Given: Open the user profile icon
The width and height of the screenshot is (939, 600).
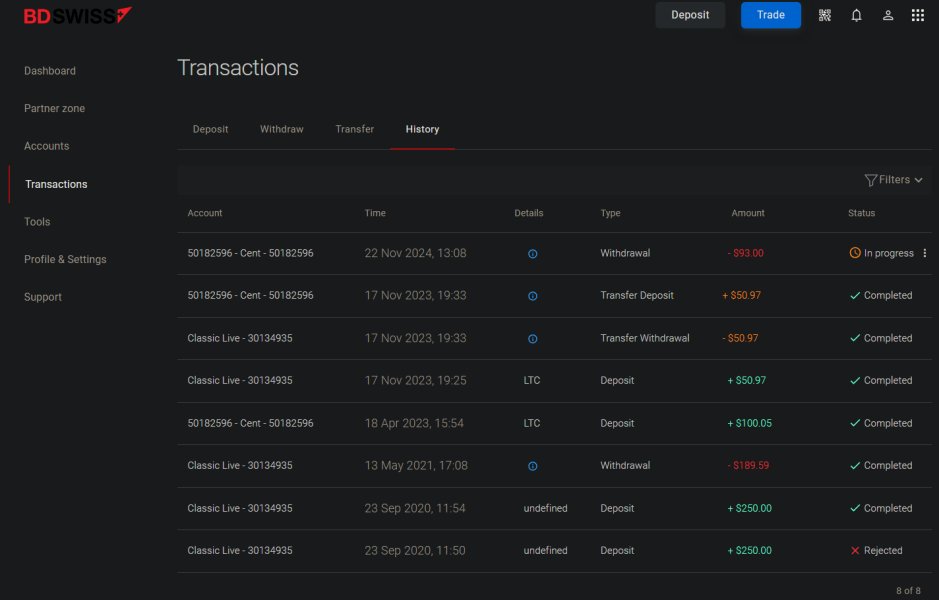Looking at the screenshot, I should tap(888, 16).
